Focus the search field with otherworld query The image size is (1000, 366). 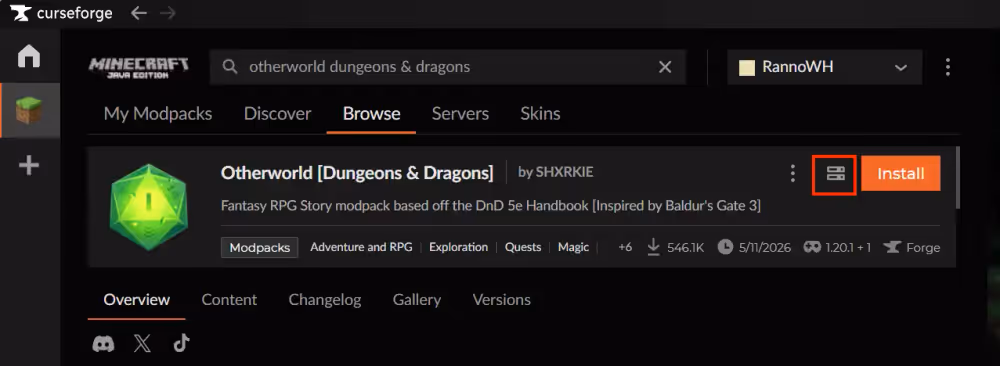448,67
